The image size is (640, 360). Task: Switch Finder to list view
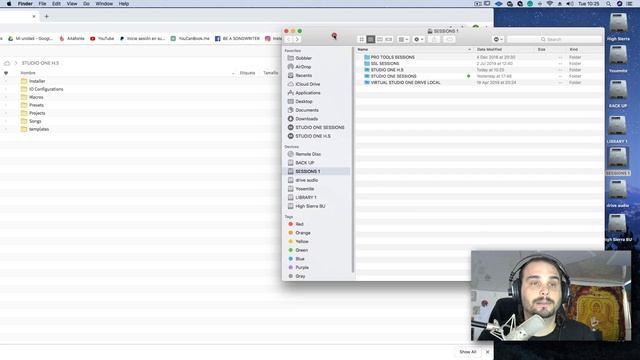tap(371, 39)
